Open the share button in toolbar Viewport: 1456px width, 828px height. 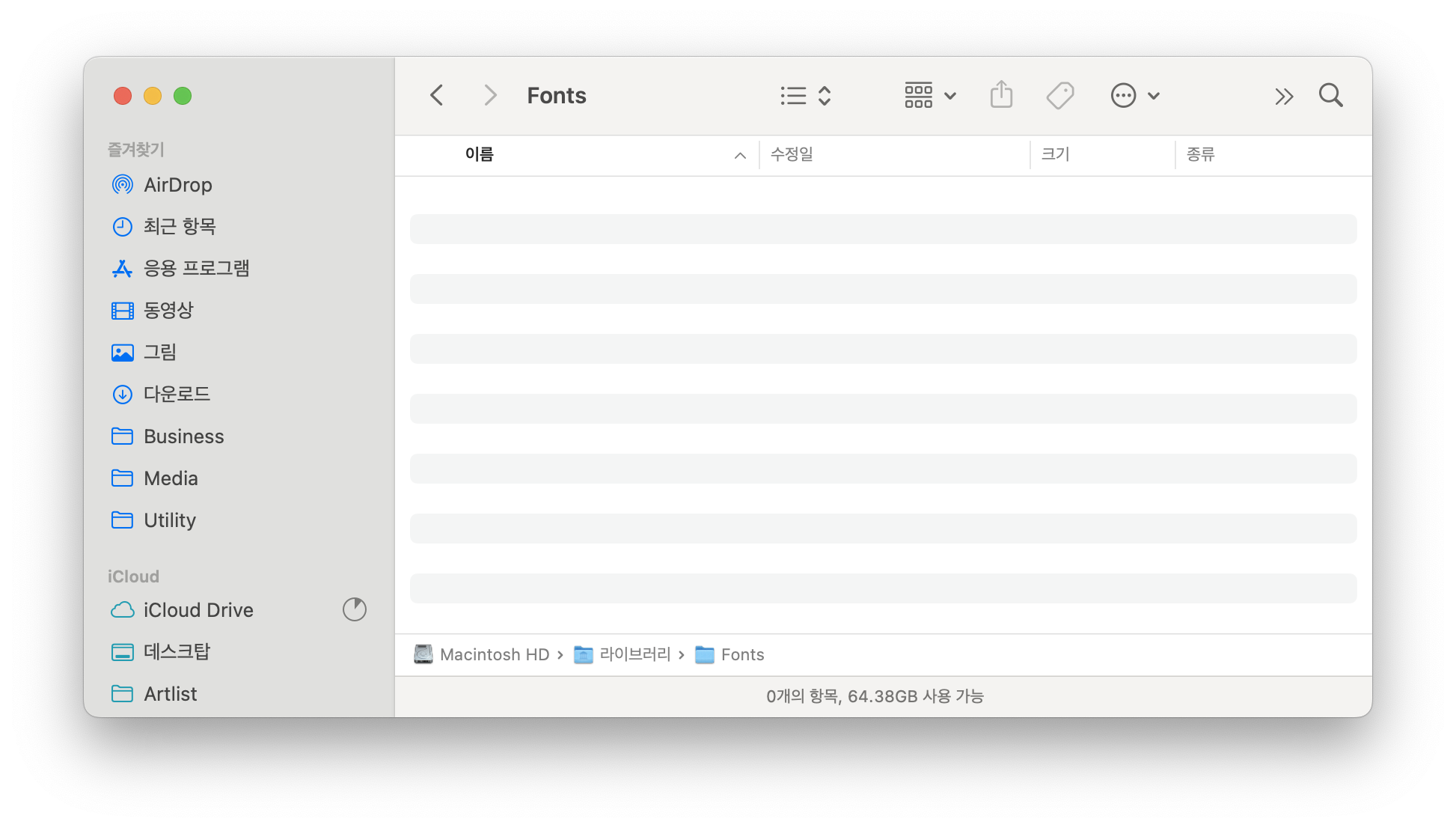point(1001,96)
